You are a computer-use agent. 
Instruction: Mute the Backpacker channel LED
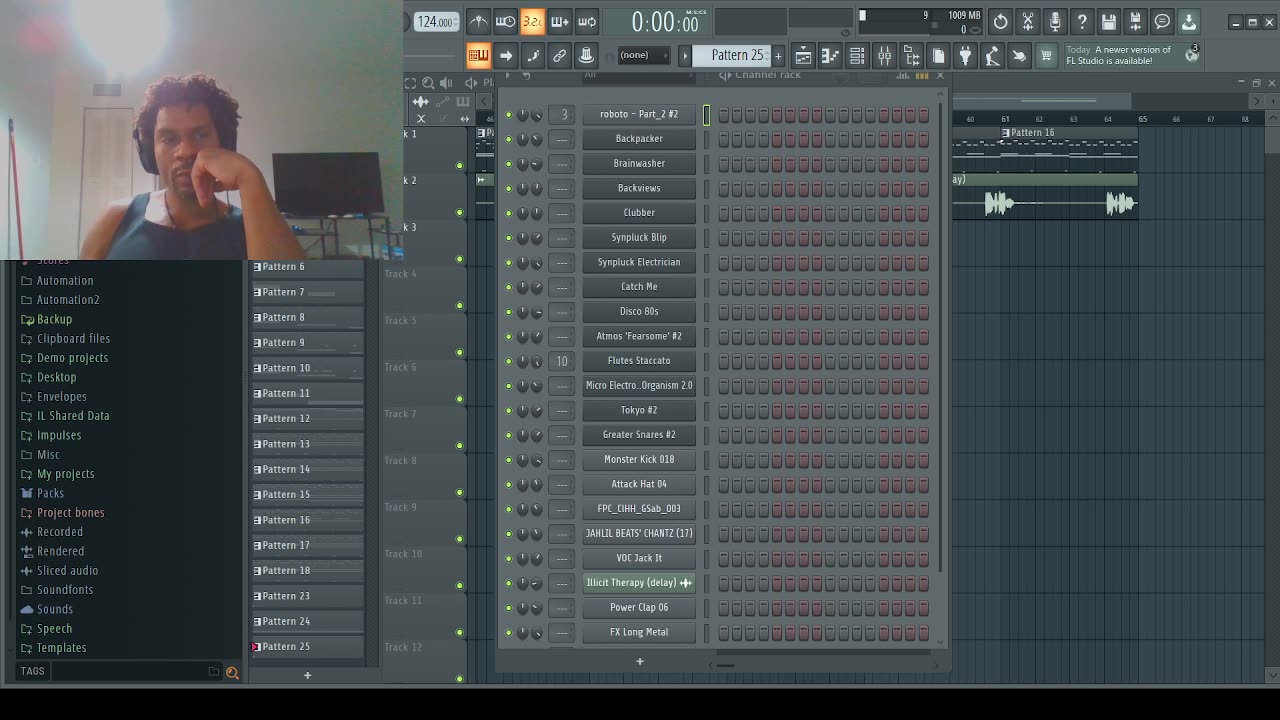click(x=508, y=139)
